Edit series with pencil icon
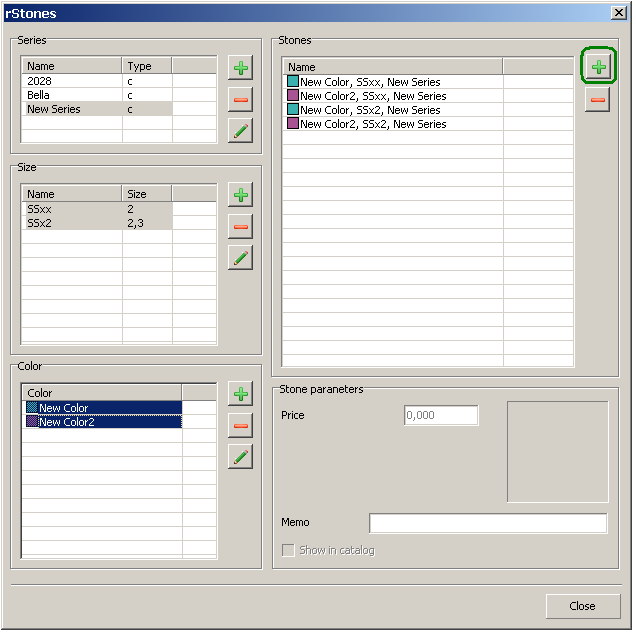 point(241,131)
